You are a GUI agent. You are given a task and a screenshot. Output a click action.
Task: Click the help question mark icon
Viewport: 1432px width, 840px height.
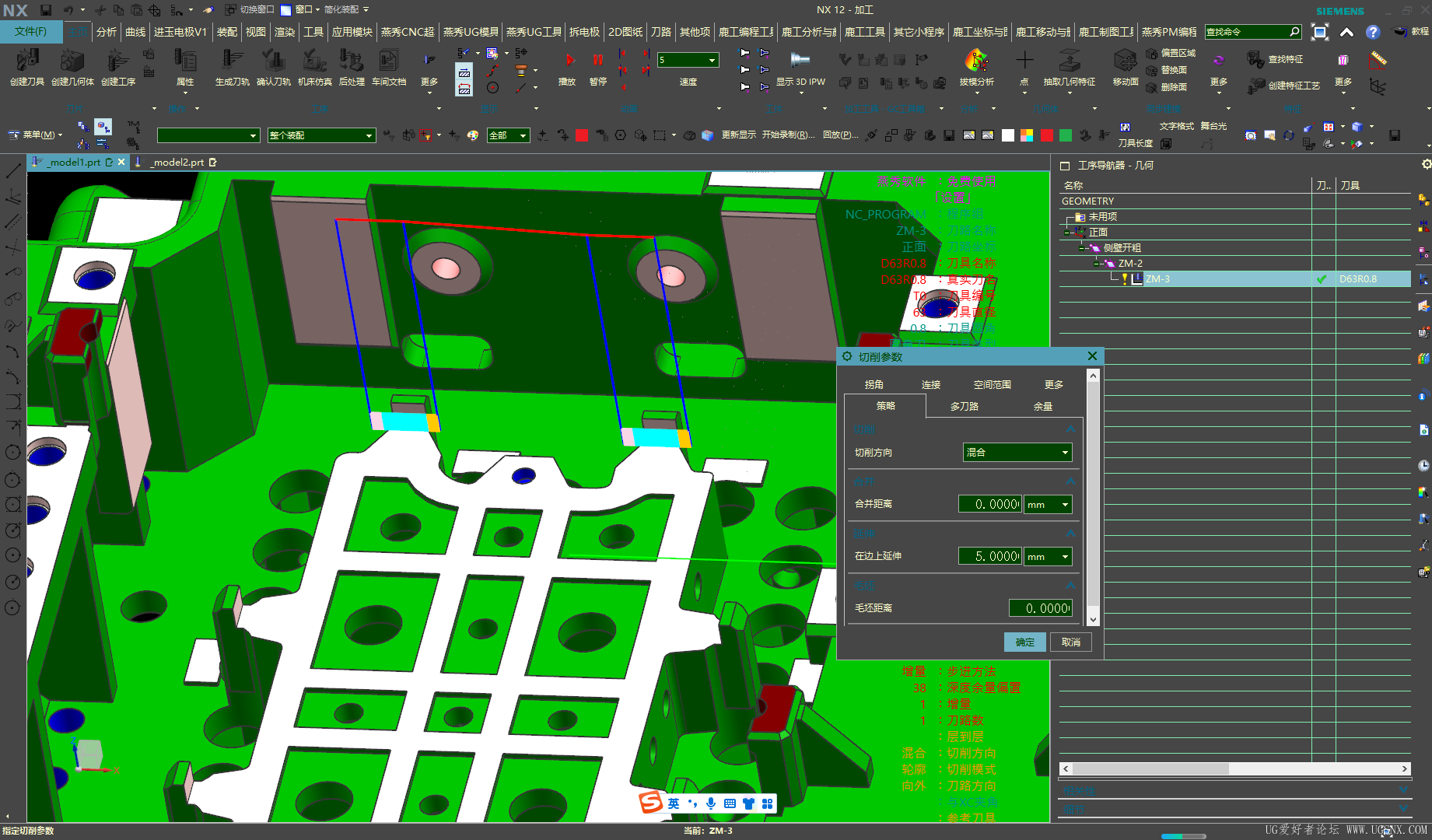click(1373, 32)
